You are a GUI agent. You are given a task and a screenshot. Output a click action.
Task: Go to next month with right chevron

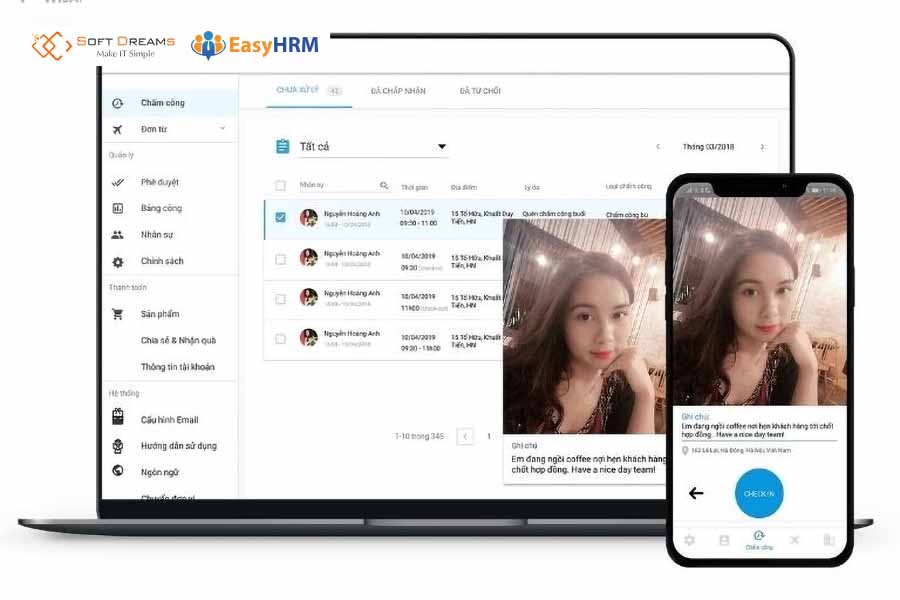(x=762, y=146)
